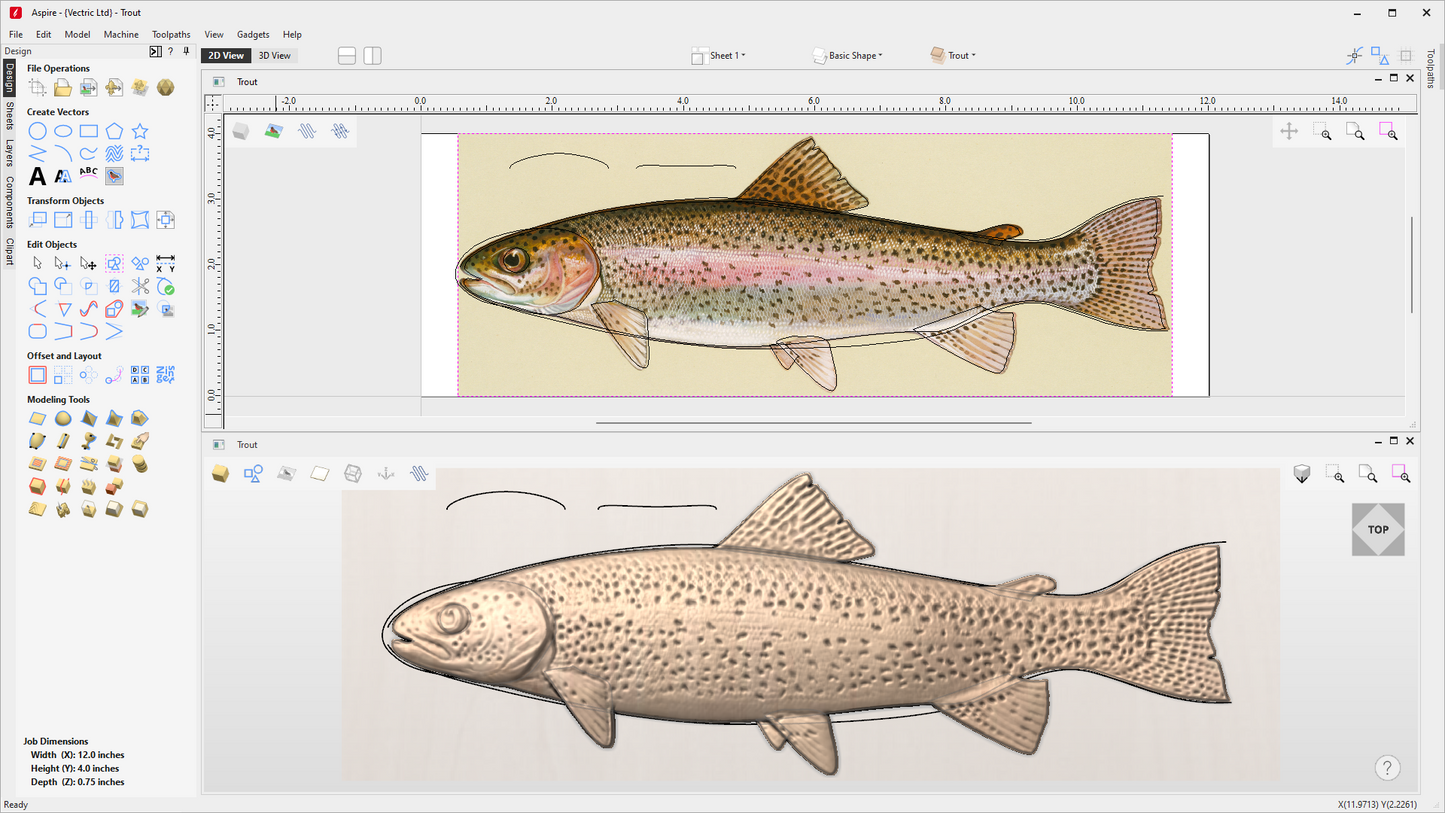Select the Polygon drawing tool
This screenshot has width=1445, height=813.
click(114, 131)
